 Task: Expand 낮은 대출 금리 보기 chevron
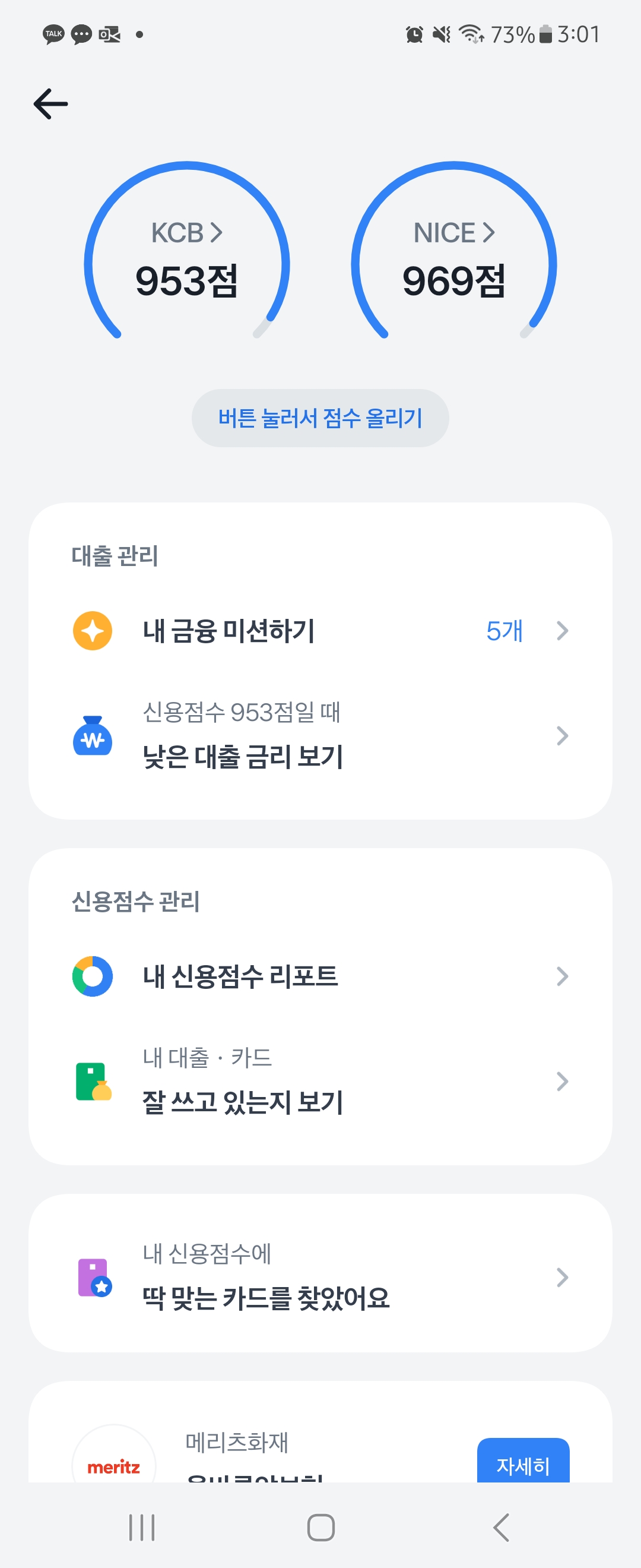coord(562,735)
